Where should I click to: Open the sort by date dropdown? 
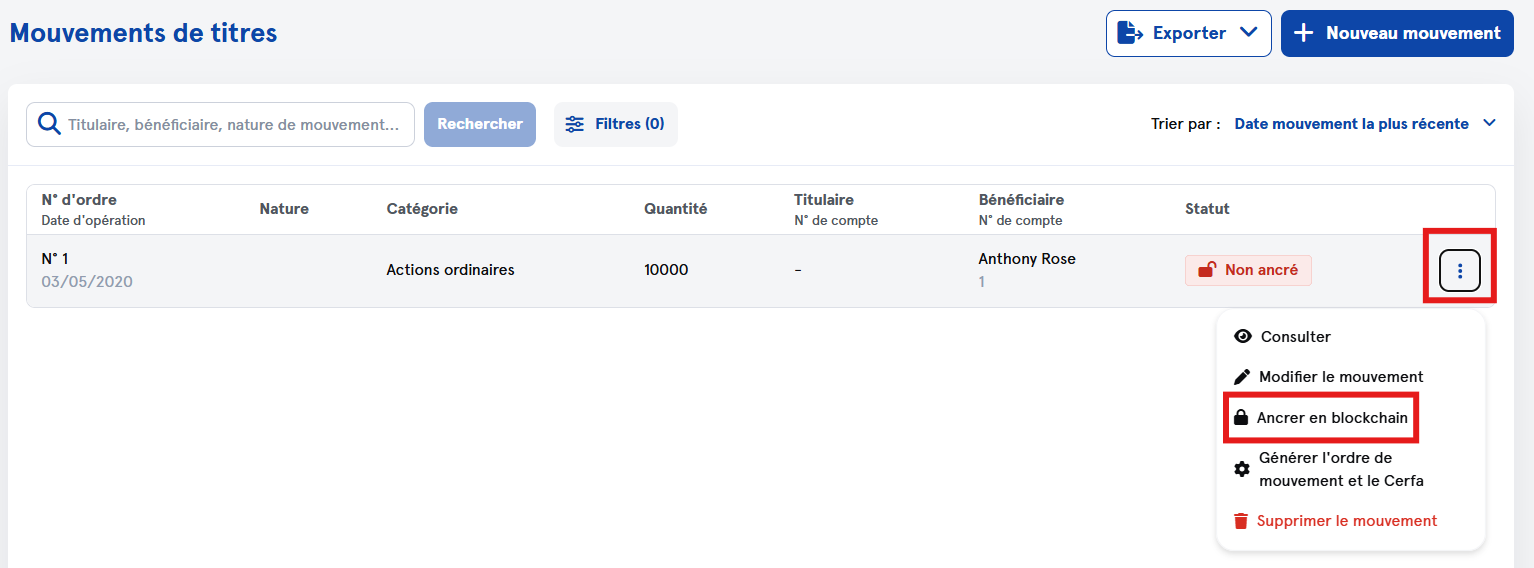coord(1351,124)
